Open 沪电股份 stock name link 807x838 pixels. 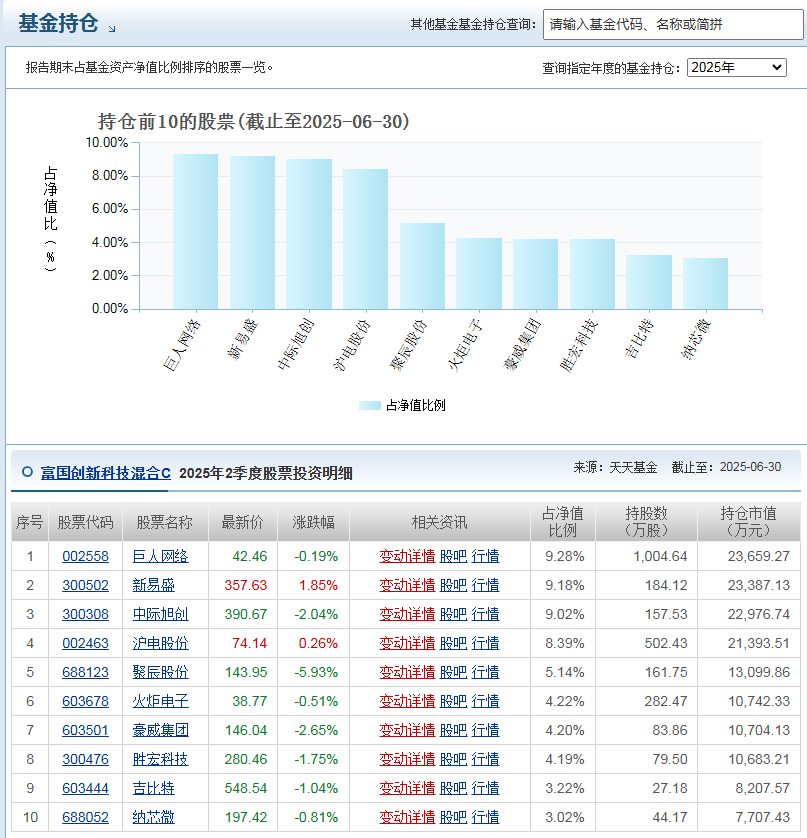(160, 643)
